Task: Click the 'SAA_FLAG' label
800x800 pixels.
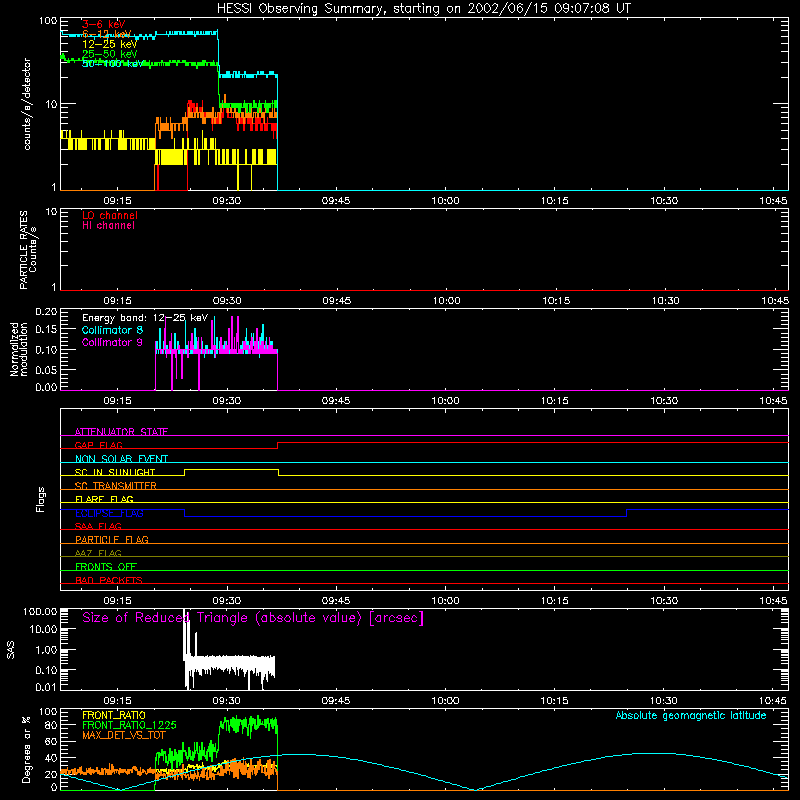Action: point(98,526)
